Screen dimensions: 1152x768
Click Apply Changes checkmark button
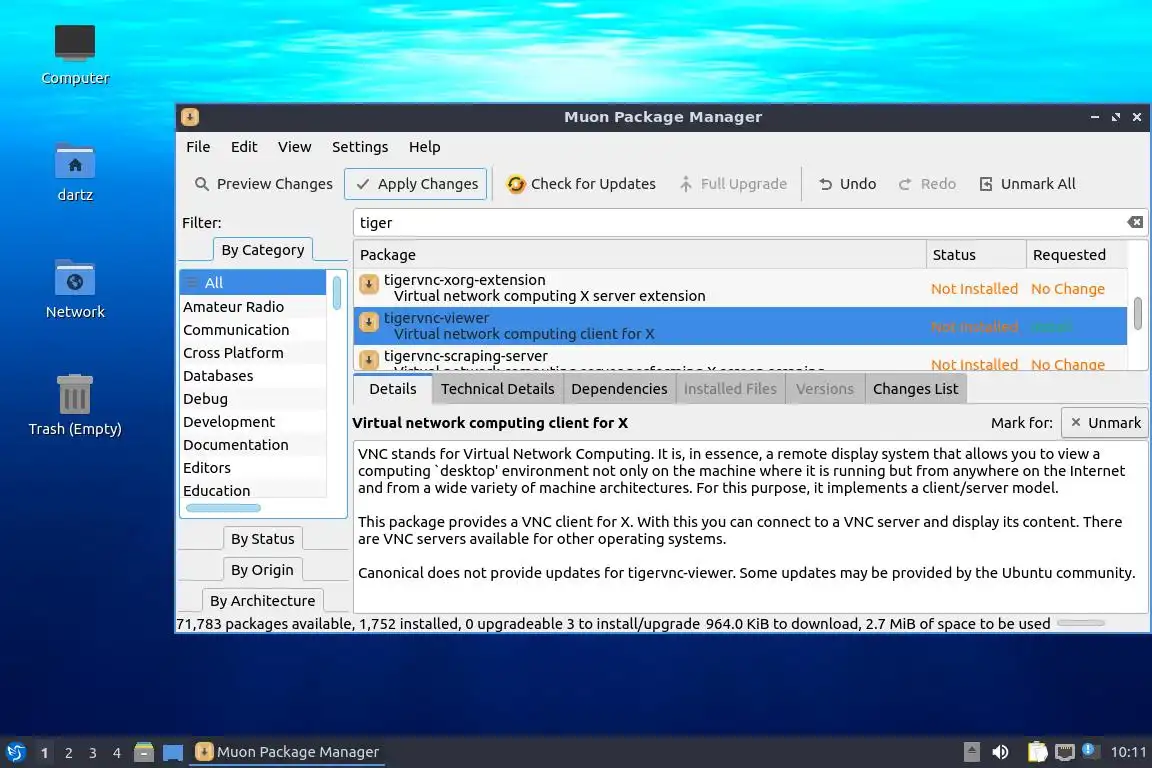(x=416, y=184)
